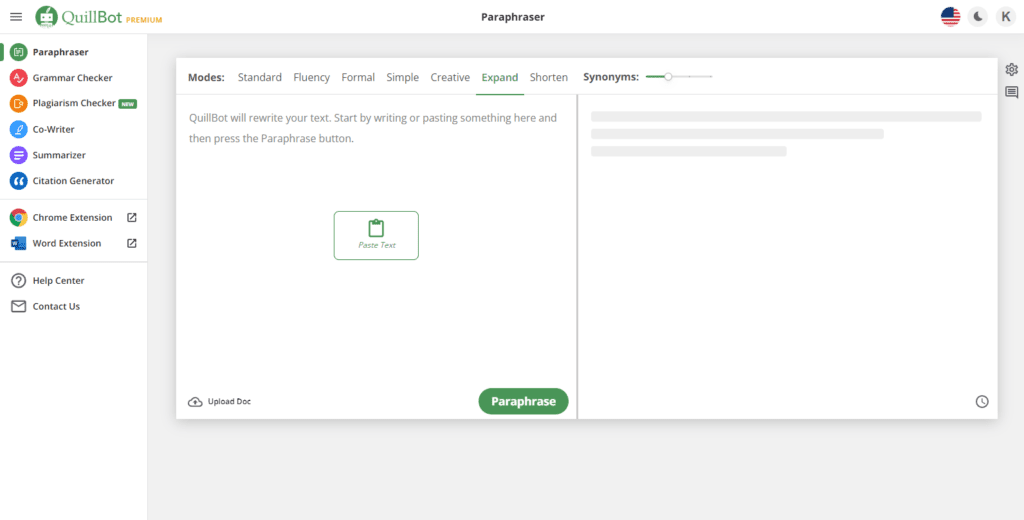
Task: Open Contact Us link
Action: [x=56, y=306]
